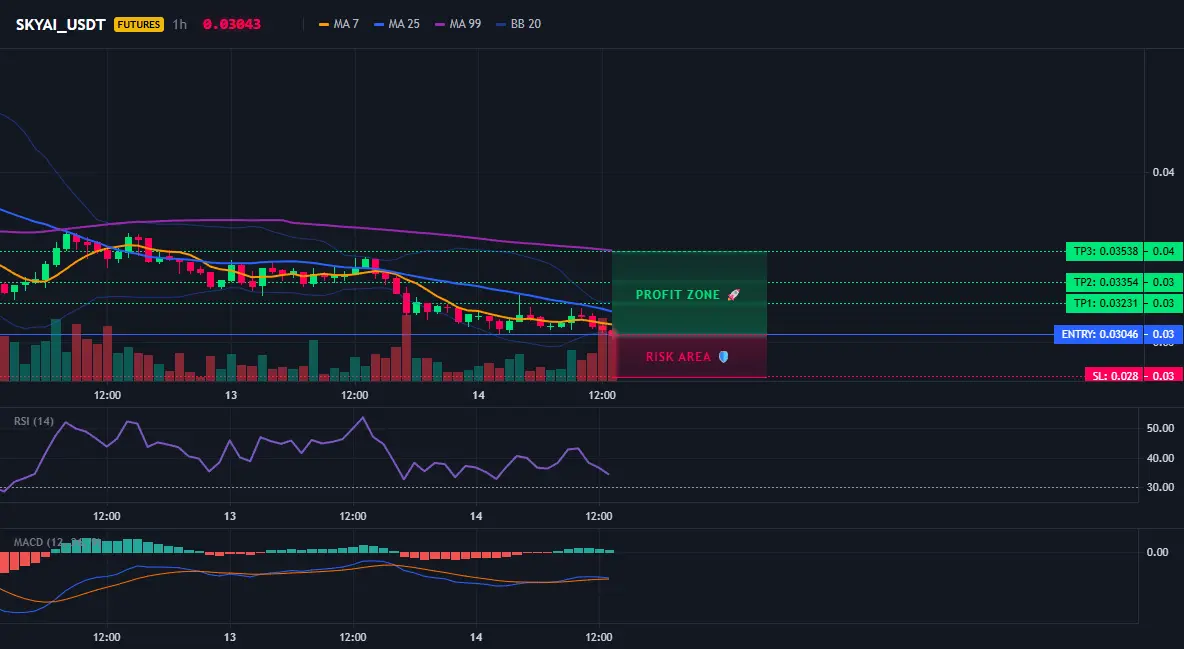Screen dimensions: 1184x649
Task: Select the TP3: 0.03538 price label
Action: [1104, 252]
